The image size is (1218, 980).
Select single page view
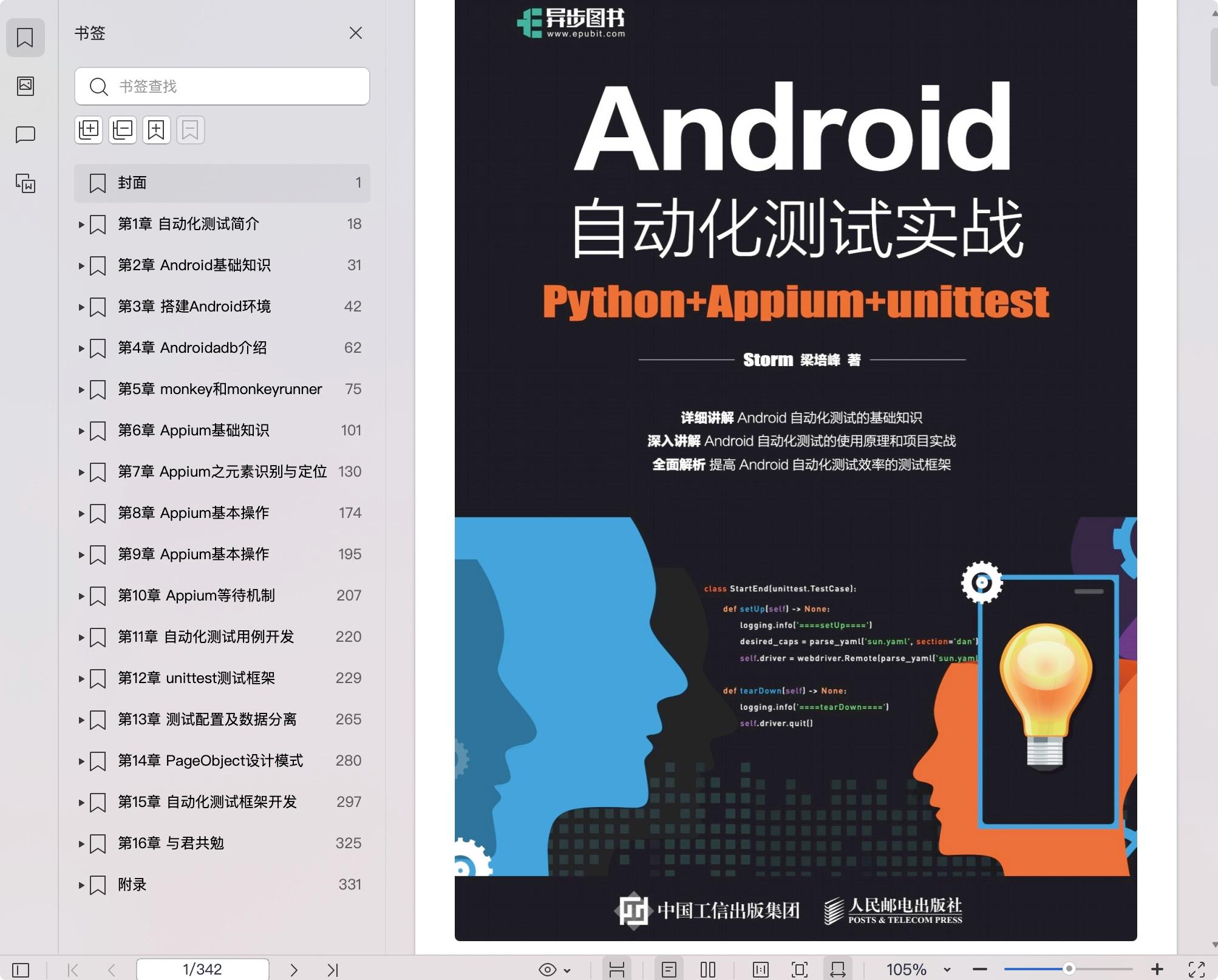[669, 970]
